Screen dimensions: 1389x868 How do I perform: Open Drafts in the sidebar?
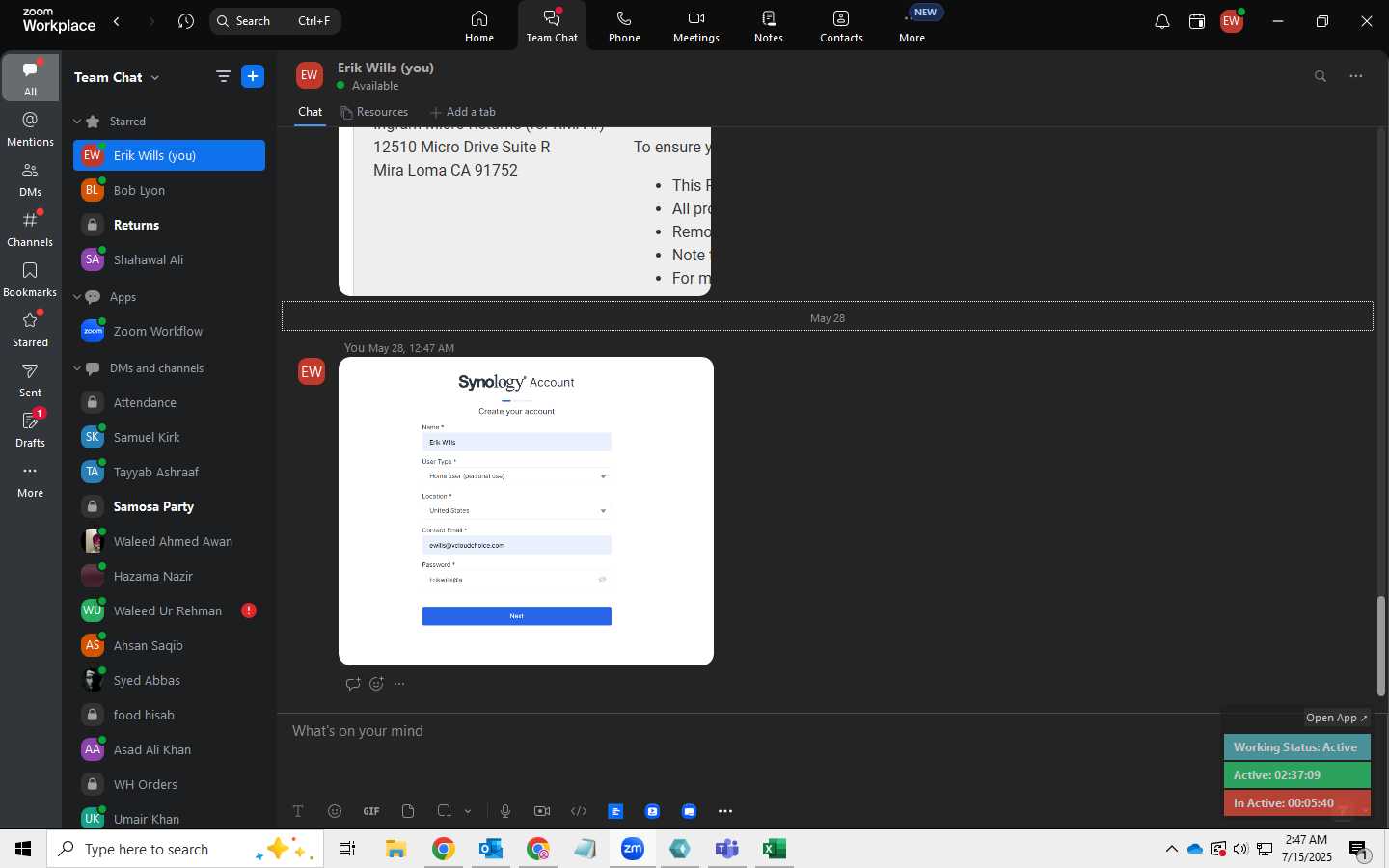30,429
